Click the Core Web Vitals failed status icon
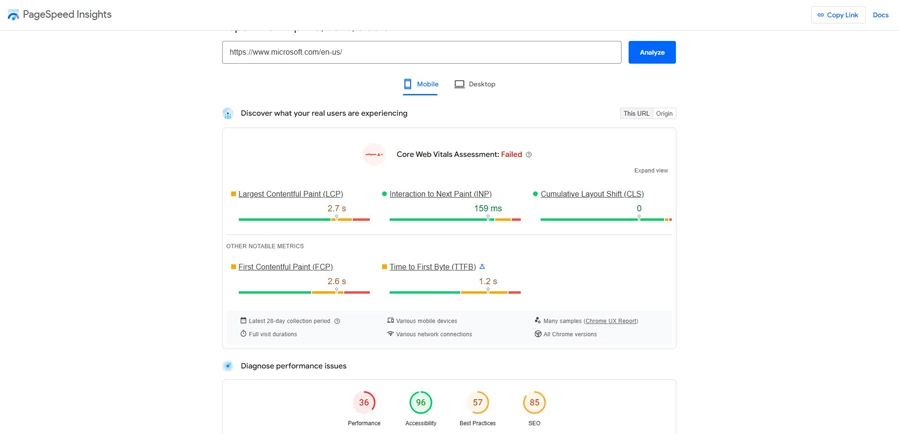This screenshot has height=434, width=900. 374,154
